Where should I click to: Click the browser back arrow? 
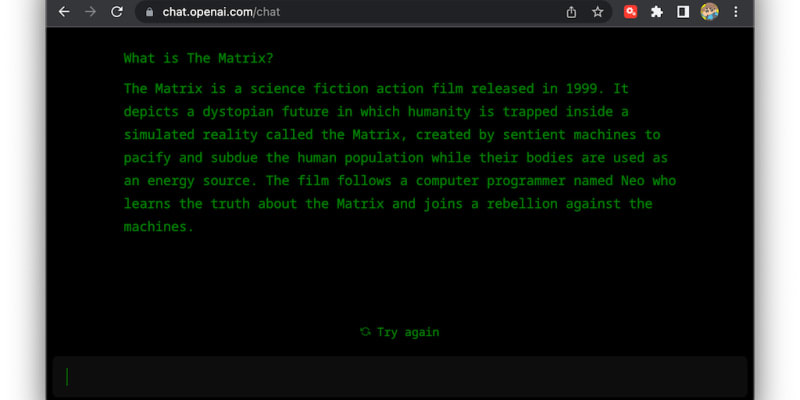[x=64, y=12]
